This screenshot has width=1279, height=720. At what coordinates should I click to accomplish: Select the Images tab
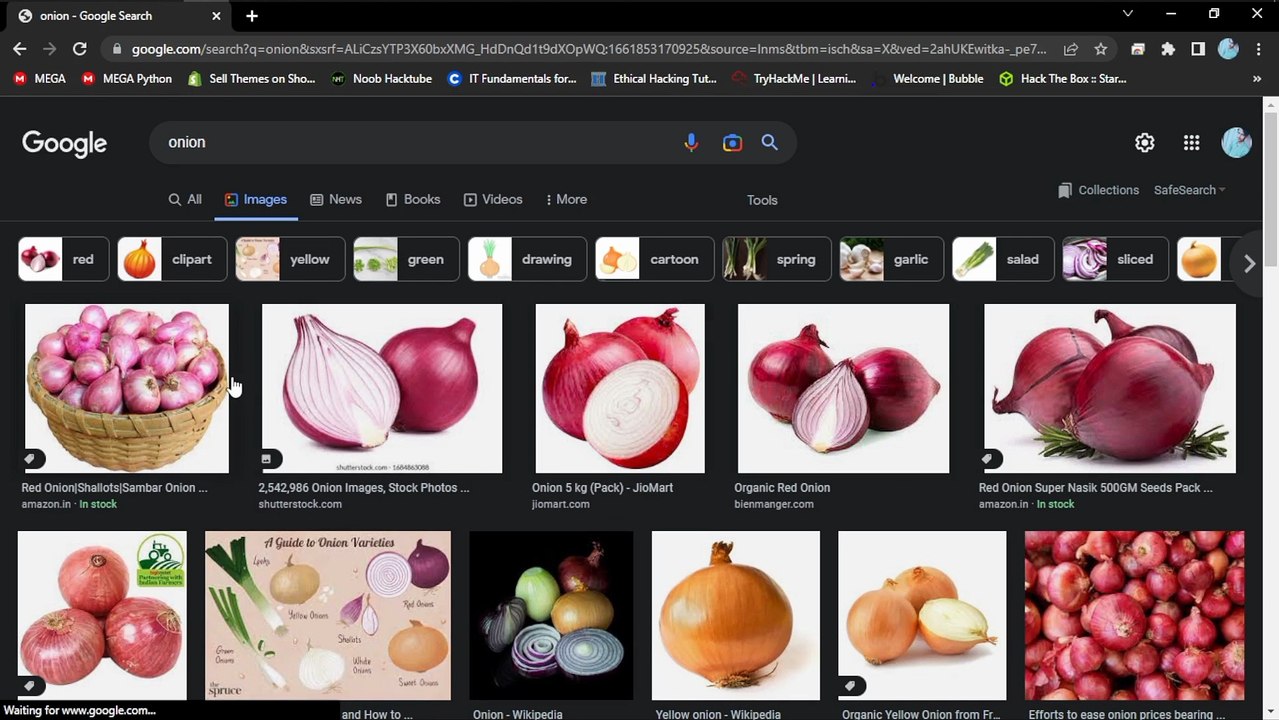(256, 199)
